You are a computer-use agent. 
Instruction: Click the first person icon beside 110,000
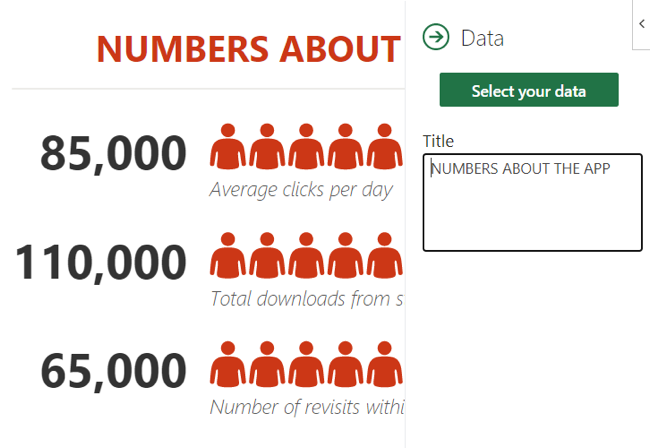pyautogui.click(x=228, y=256)
